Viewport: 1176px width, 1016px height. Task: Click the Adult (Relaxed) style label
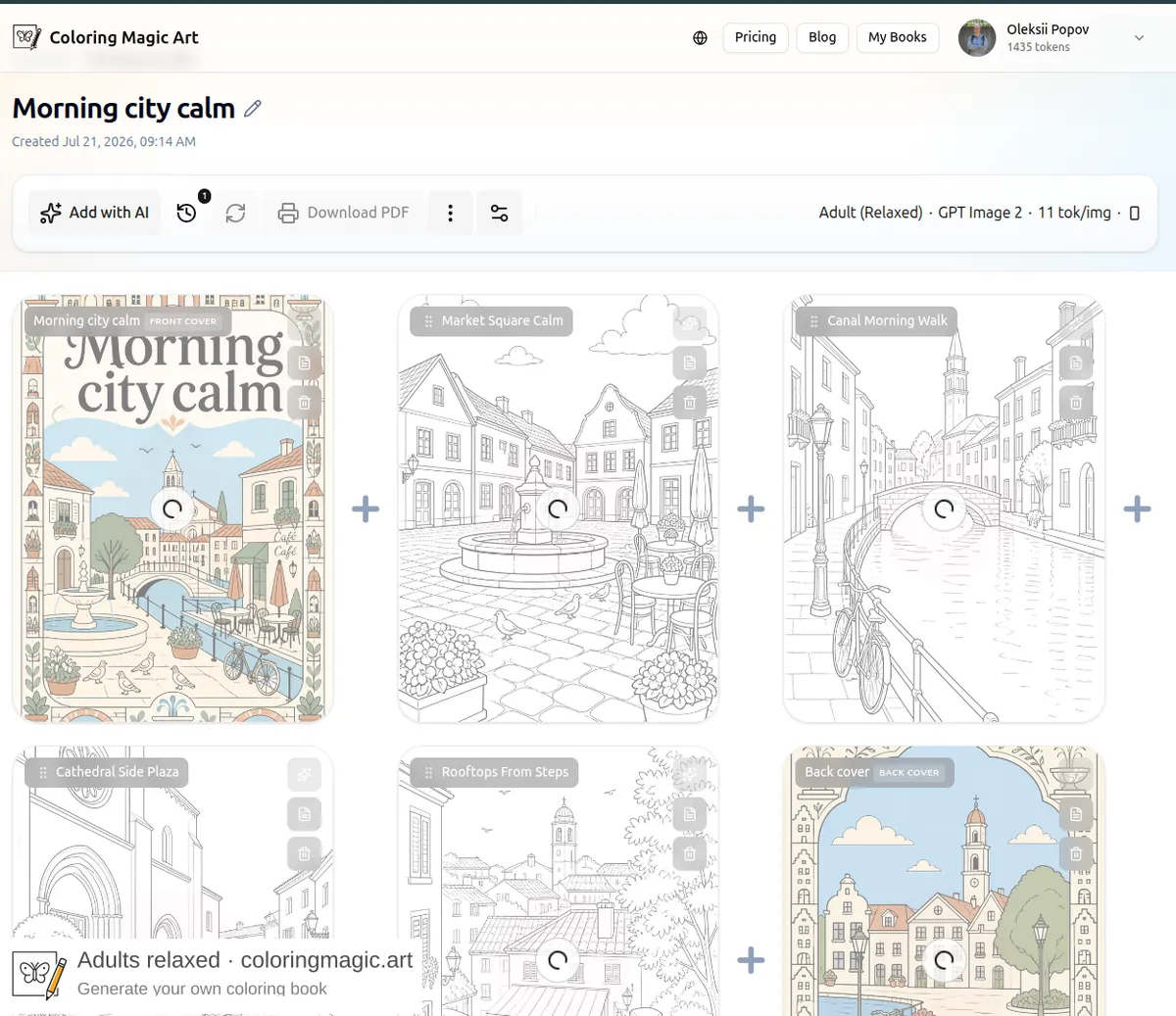click(870, 213)
